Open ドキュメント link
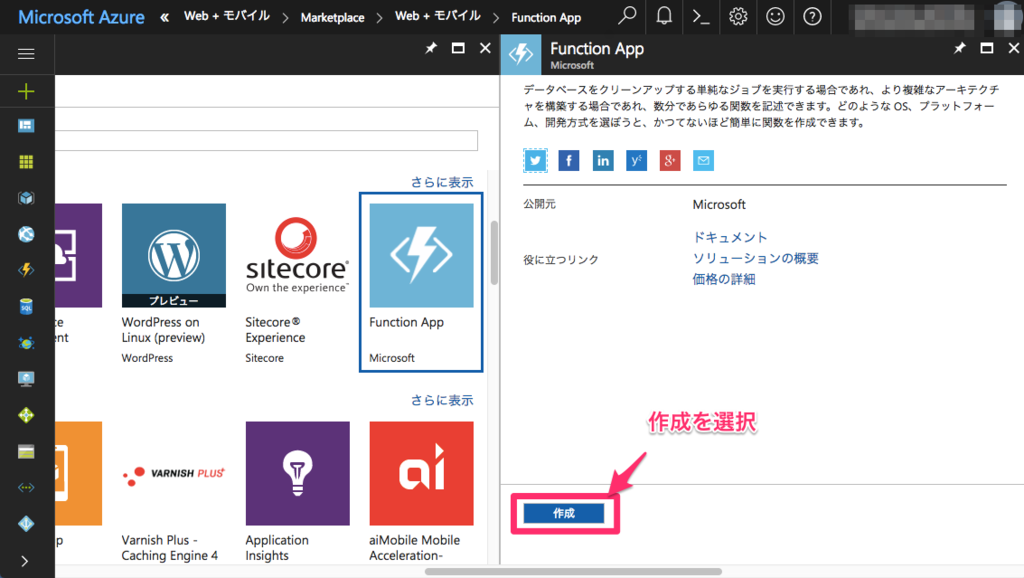Screen dimensions: 1024x578 pyautogui.click(x=729, y=237)
